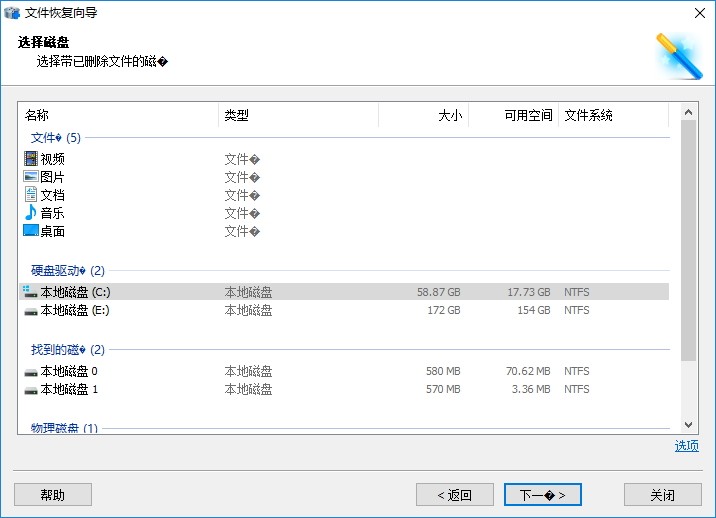Collapse the 文件夹 (5) group header
The width and height of the screenshot is (716, 518).
[x=56, y=137]
